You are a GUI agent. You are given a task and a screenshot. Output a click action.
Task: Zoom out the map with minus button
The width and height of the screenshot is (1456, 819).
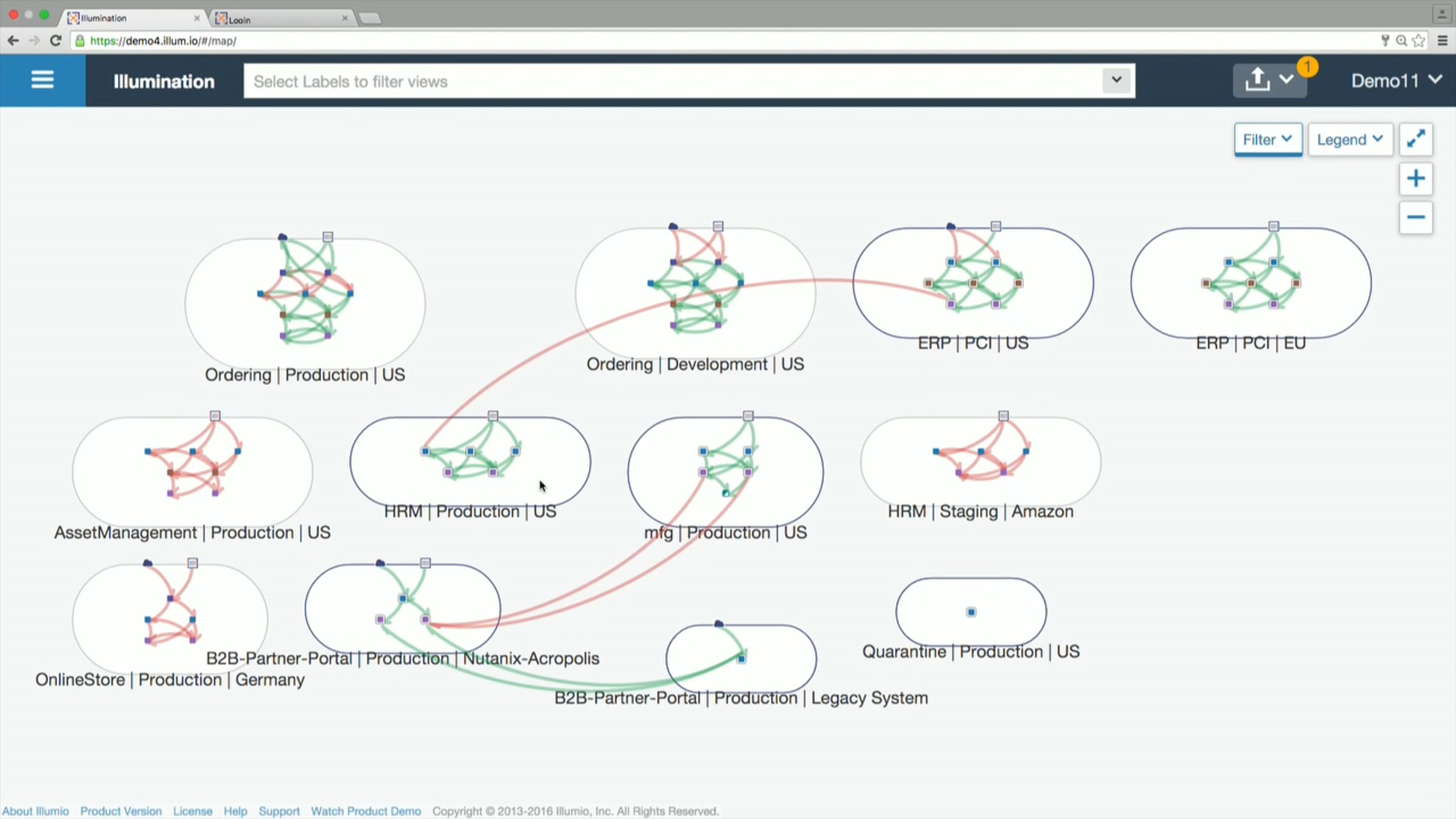[1416, 217]
